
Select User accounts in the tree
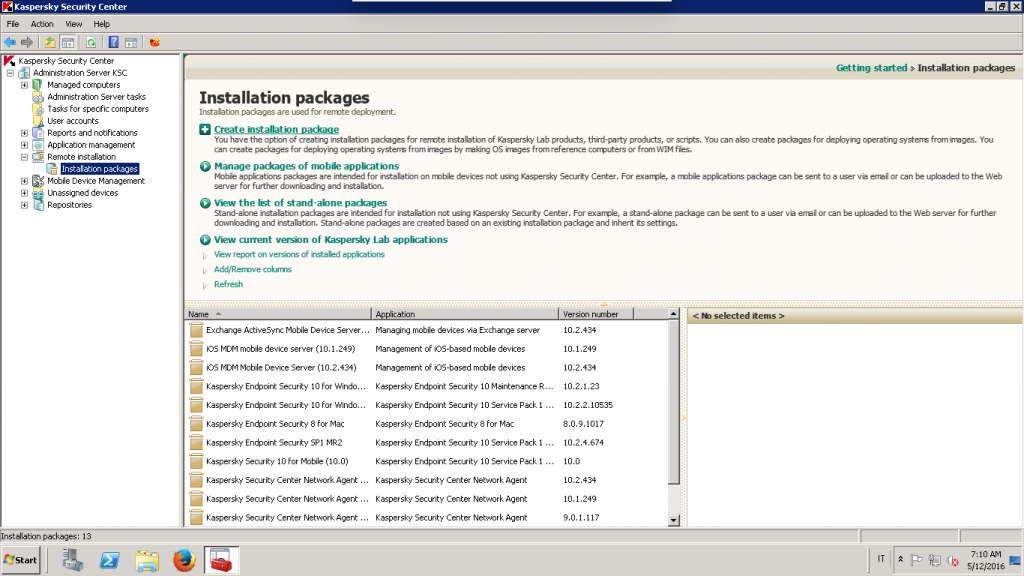(x=72, y=121)
